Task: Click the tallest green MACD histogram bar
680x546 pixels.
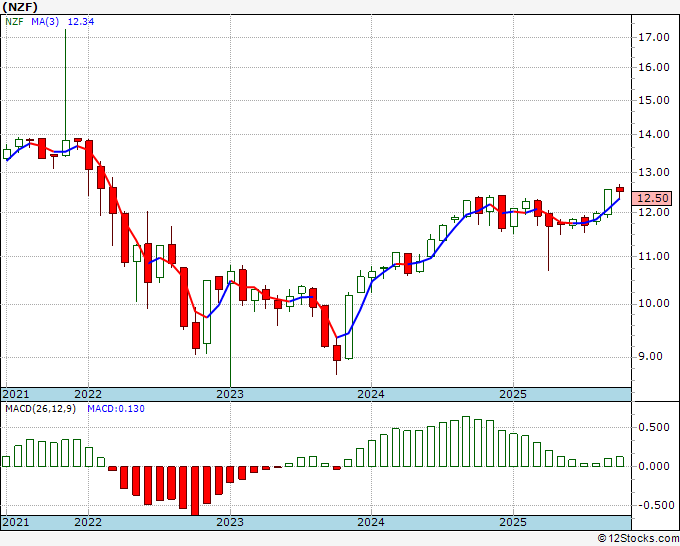Action: click(x=466, y=441)
